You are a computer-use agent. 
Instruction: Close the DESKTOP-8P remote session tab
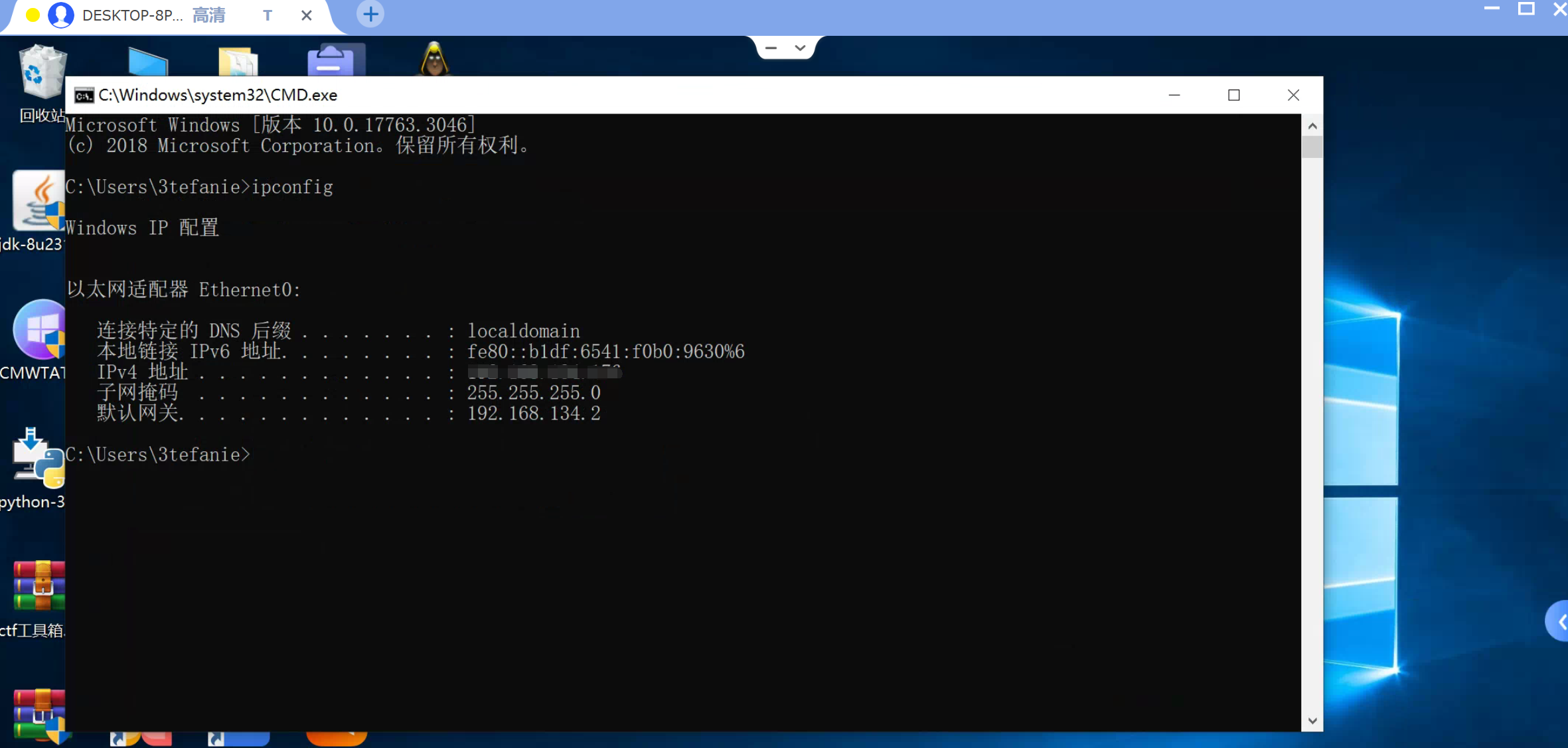click(x=306, y=15)
